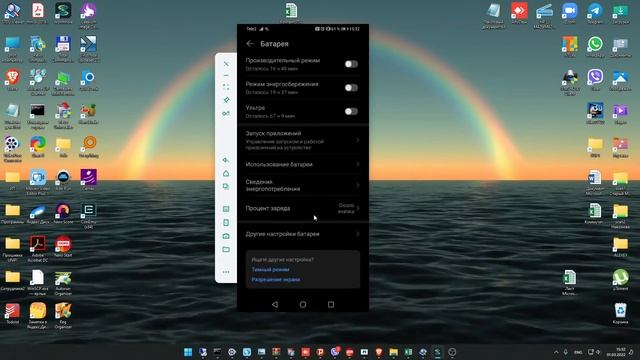Open Viber from the taskbar
Image resolution: width=640 pixels, height=360 pixels.
335,352
